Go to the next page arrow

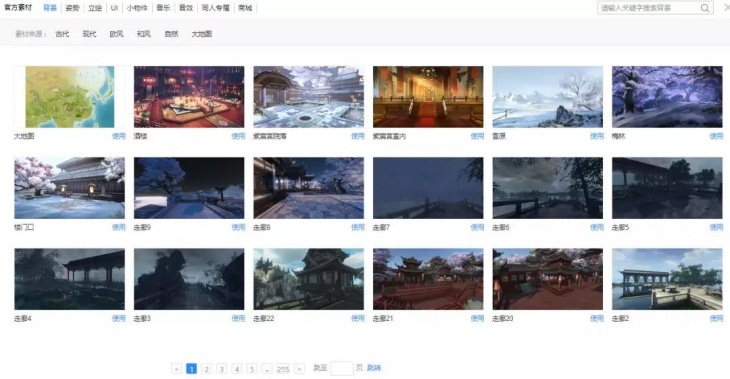point(299,369)
